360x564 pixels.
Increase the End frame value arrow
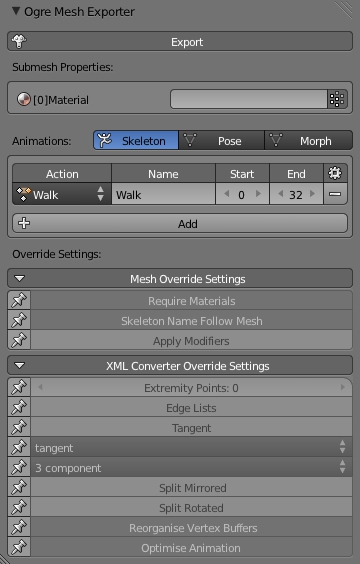click(x=313, y=194)
